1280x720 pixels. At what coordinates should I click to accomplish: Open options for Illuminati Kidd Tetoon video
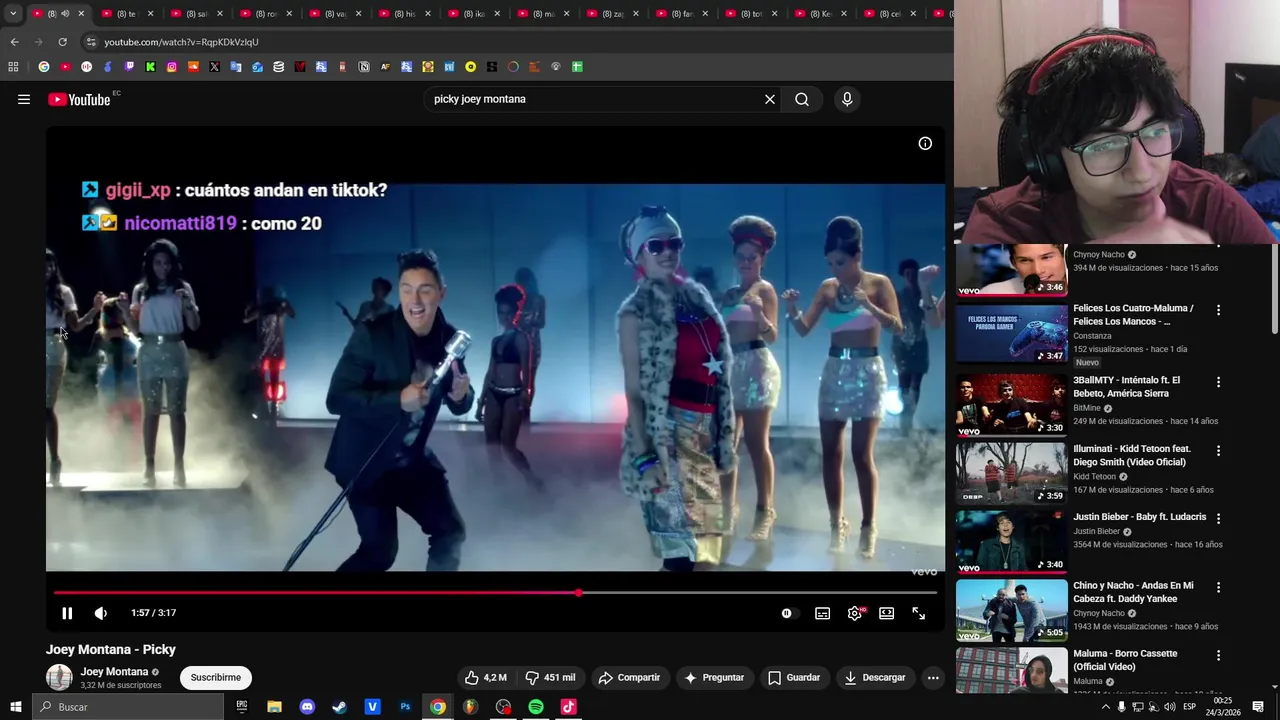[x=1218, y=451]
